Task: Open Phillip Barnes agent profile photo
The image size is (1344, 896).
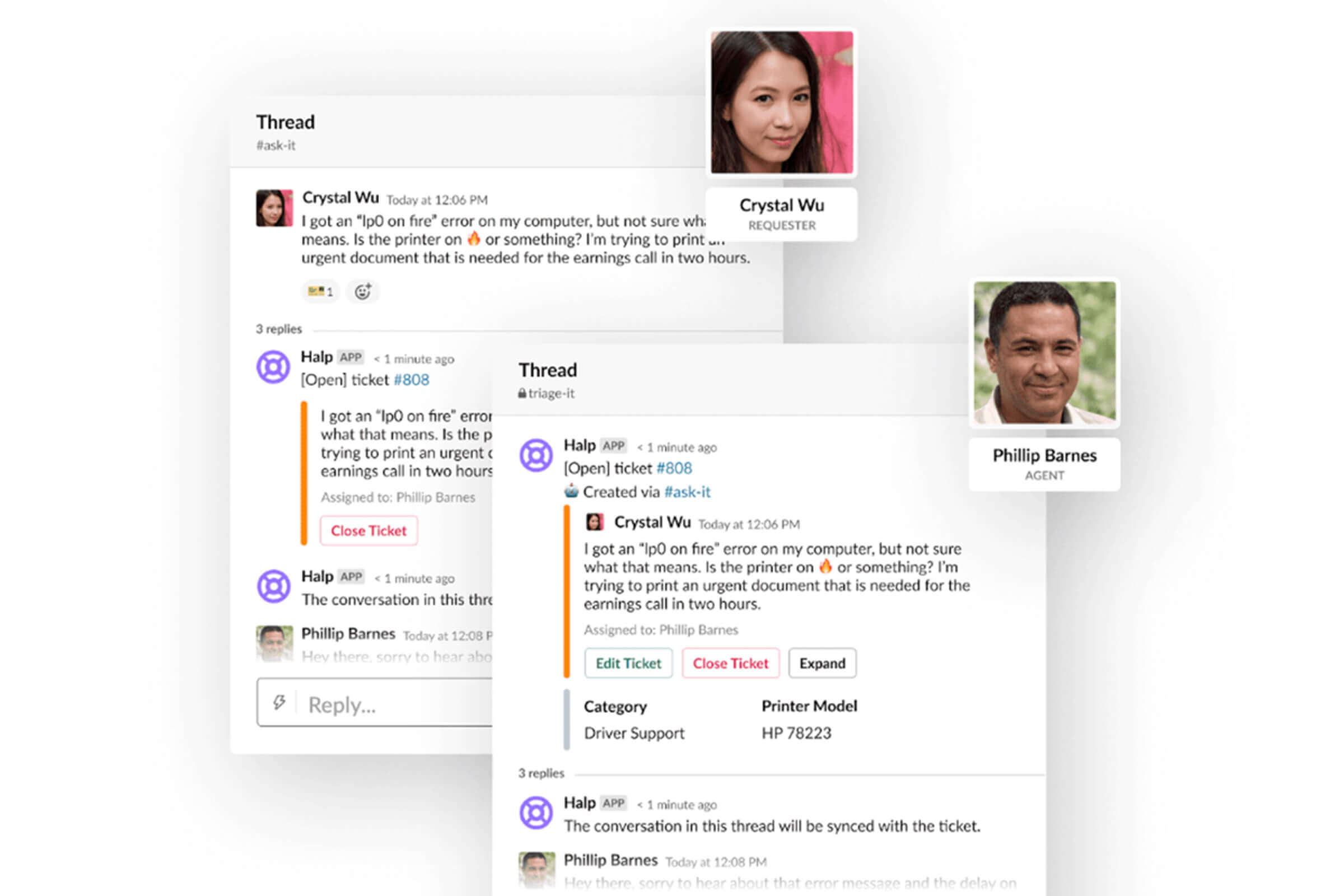Action: 1044,353
